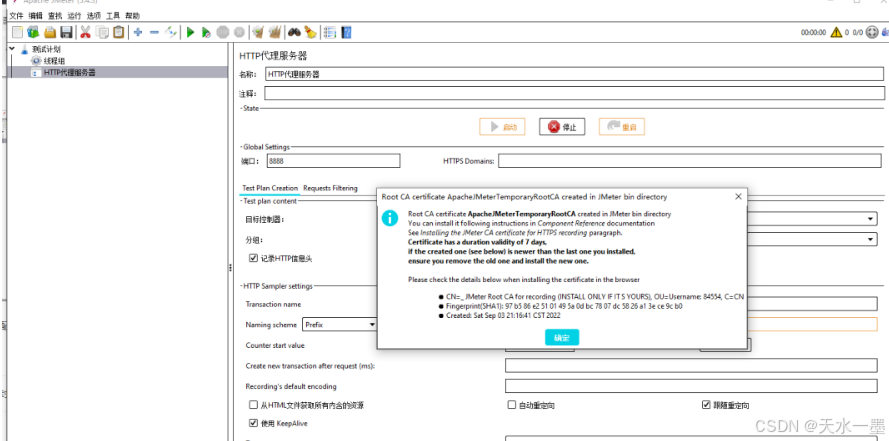Viewport: 889px width, 441px height.
Task: Click the 启动 start button
Action: click(x=502, y=127)
